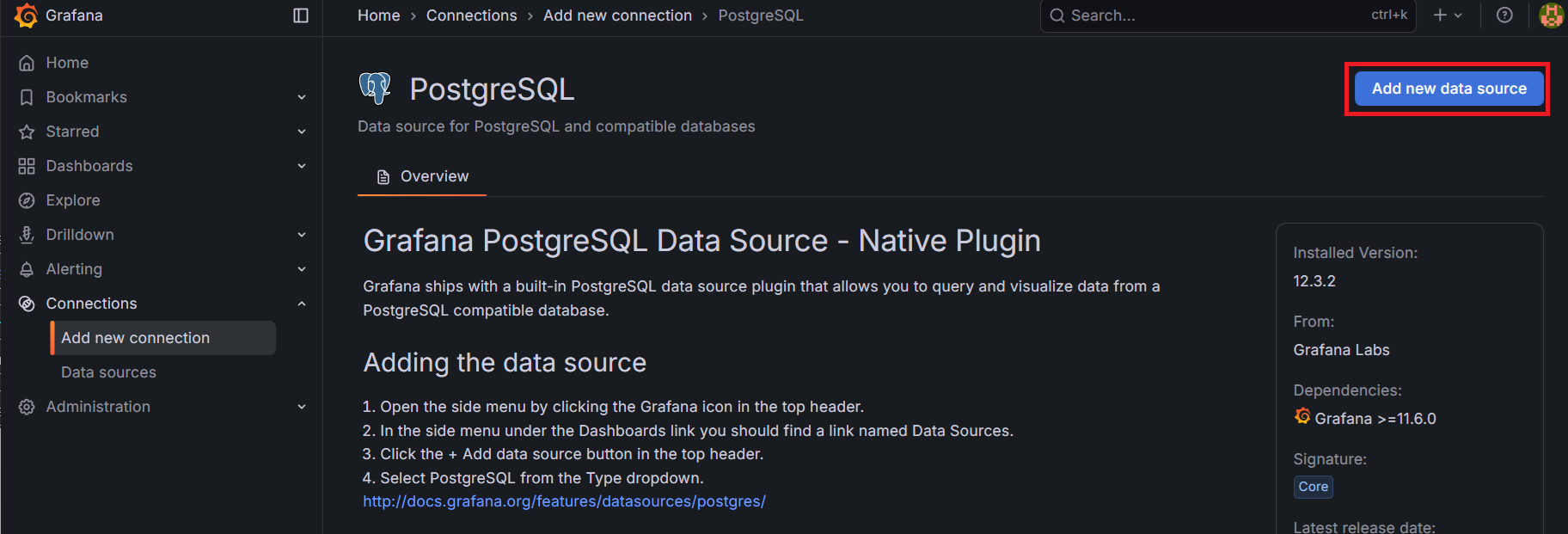Expand the Dashboards section chevron
The image size is (1568, 534).
[302, 166]
